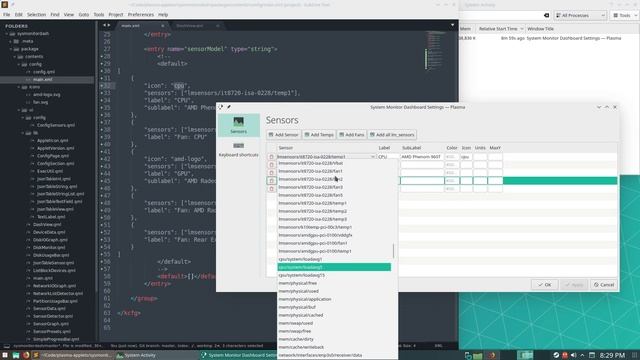Open the Goto menu
The width and height of the screenshot is (640, 360).
point(84,15)
